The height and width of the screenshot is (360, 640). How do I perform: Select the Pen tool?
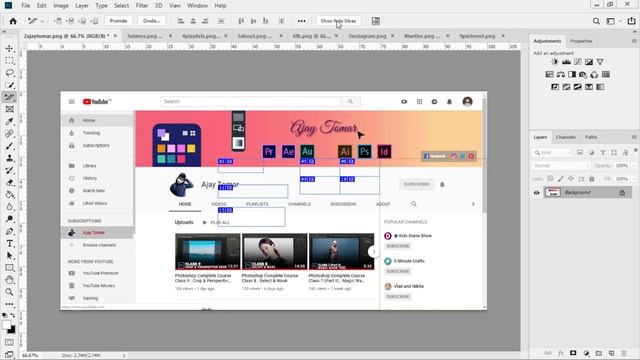click(9, 231)
